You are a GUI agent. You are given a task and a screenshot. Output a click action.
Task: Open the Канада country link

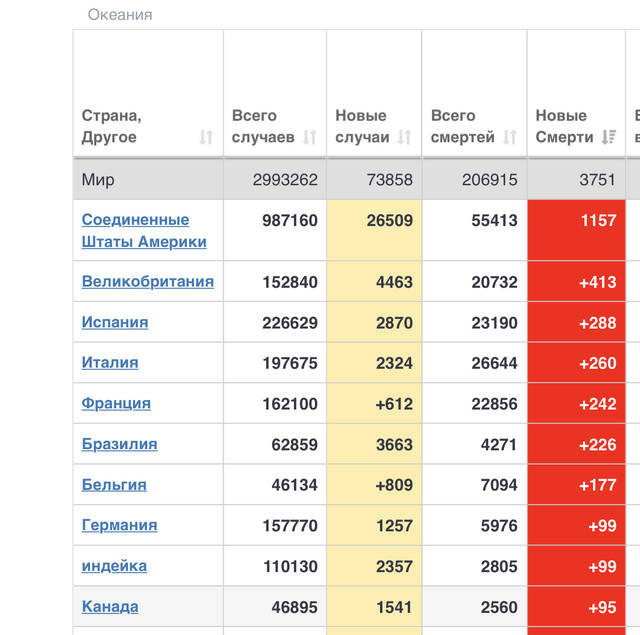(110, 607)
